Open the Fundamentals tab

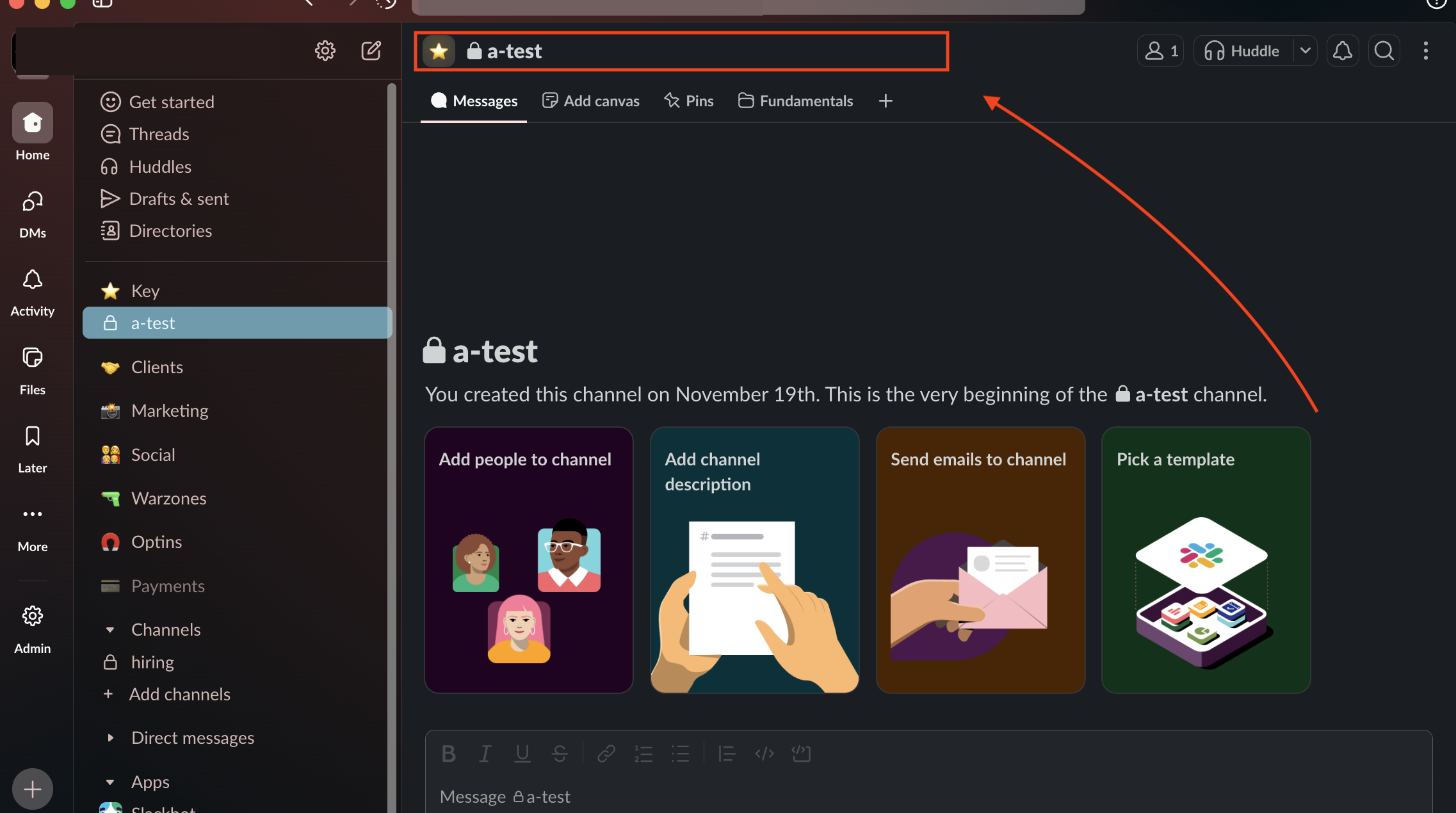pos(795,101)
